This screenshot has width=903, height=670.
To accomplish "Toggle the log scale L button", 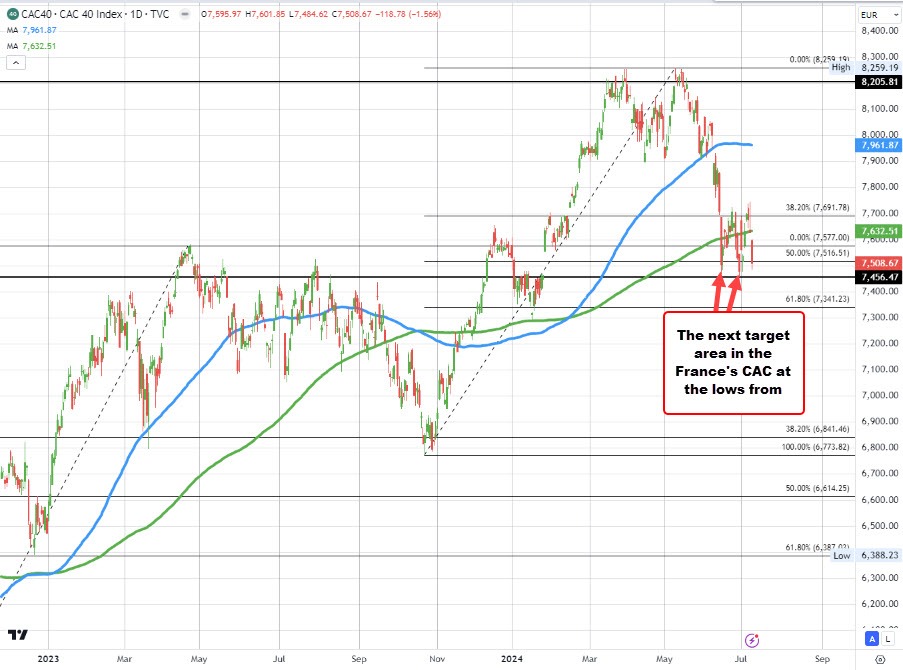I will [888, 638].
